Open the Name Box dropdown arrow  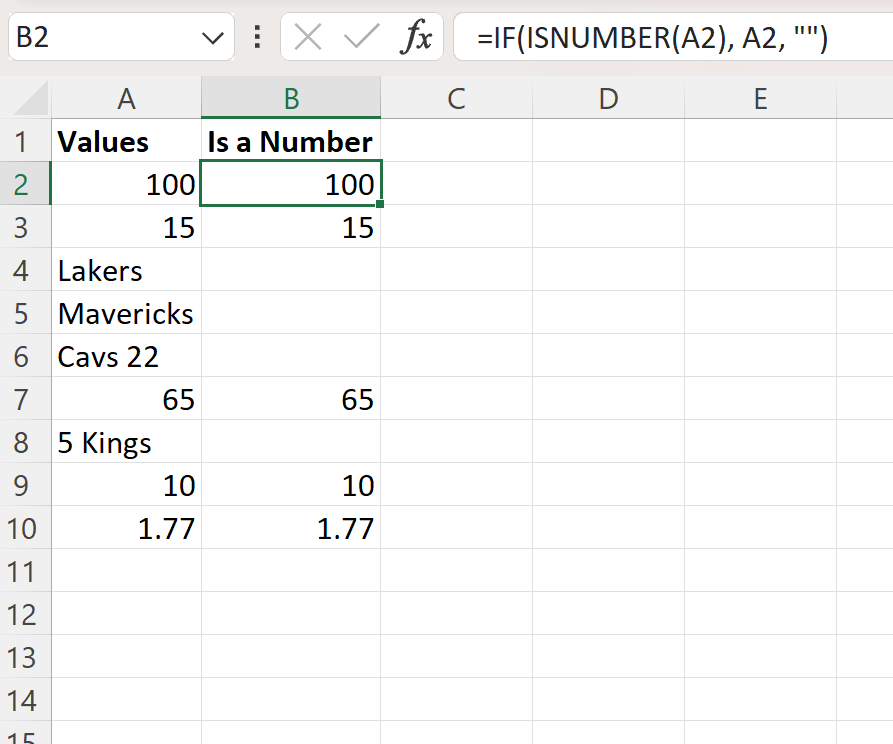pos(213,37)
